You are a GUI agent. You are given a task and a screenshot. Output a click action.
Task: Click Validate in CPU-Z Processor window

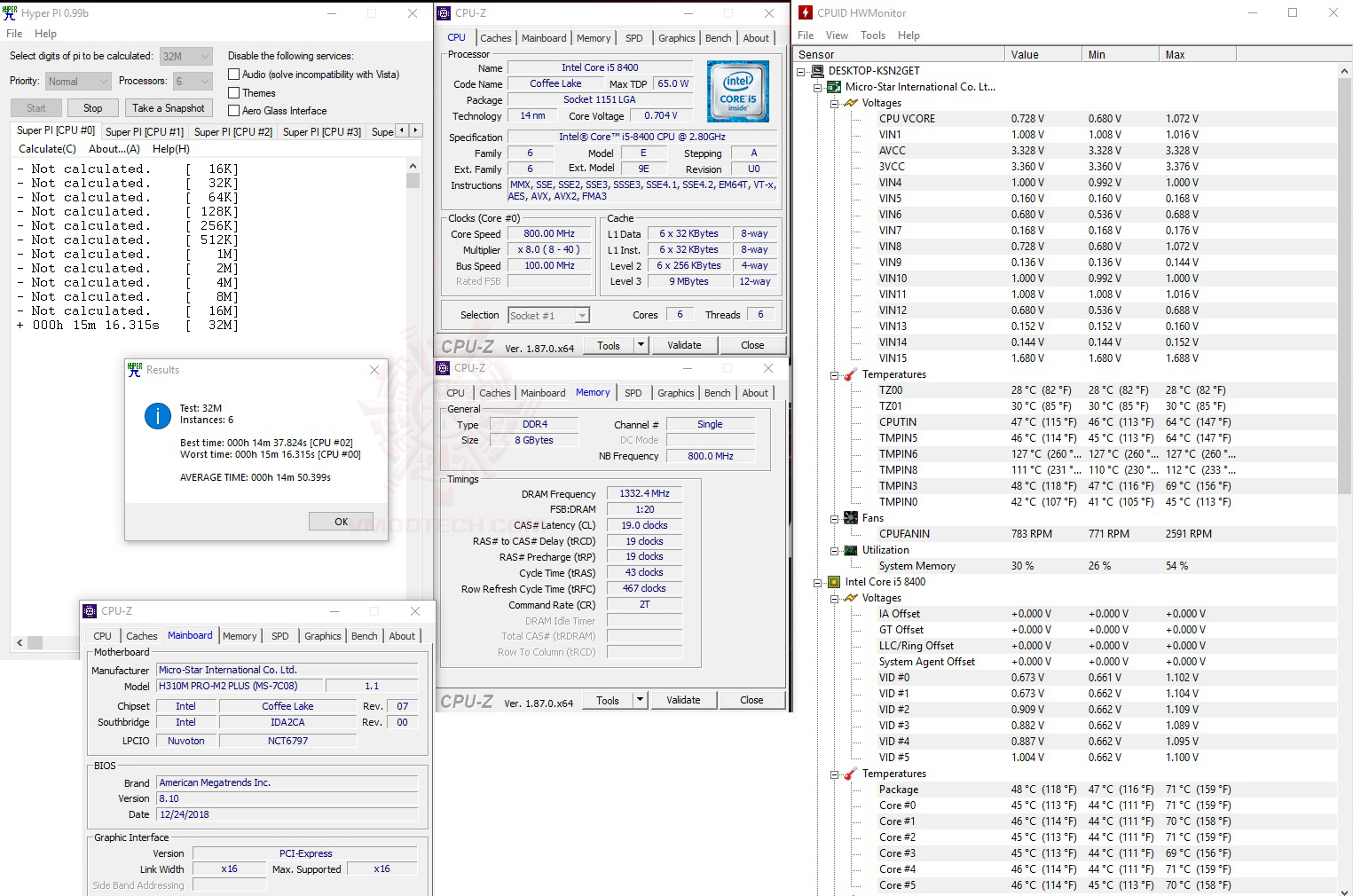tap(684, 345)
